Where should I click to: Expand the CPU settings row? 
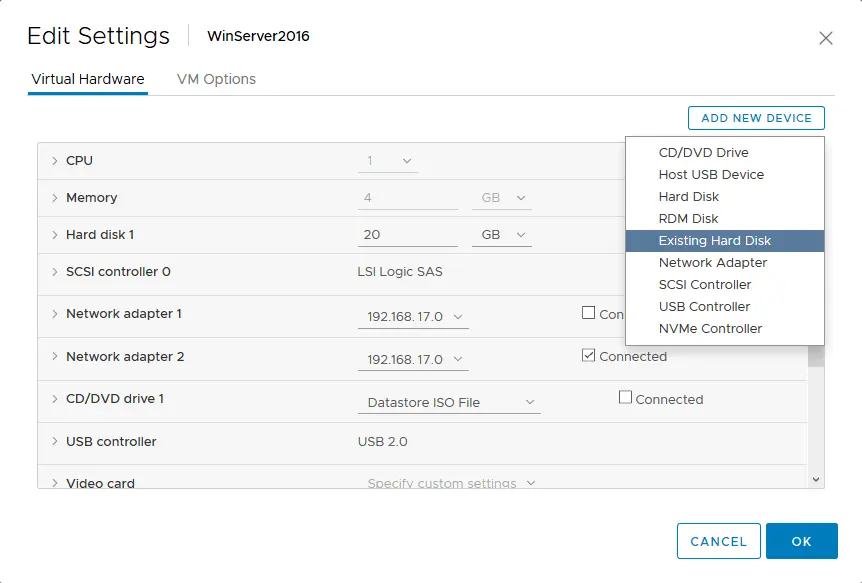pos(54,161)
